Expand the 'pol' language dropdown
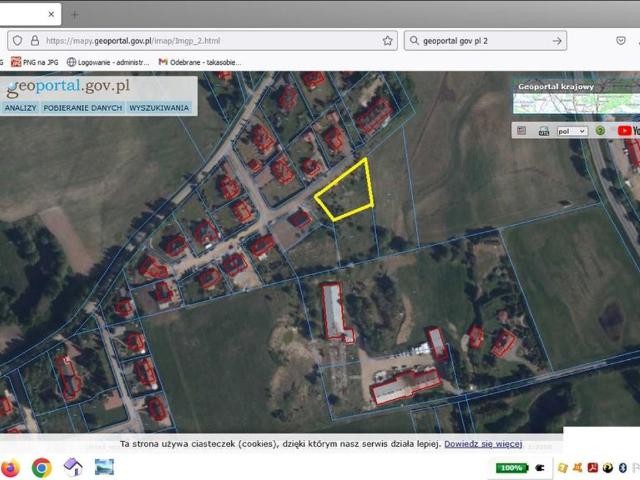Viewport: 640px width, 480px height. (572, 131)
